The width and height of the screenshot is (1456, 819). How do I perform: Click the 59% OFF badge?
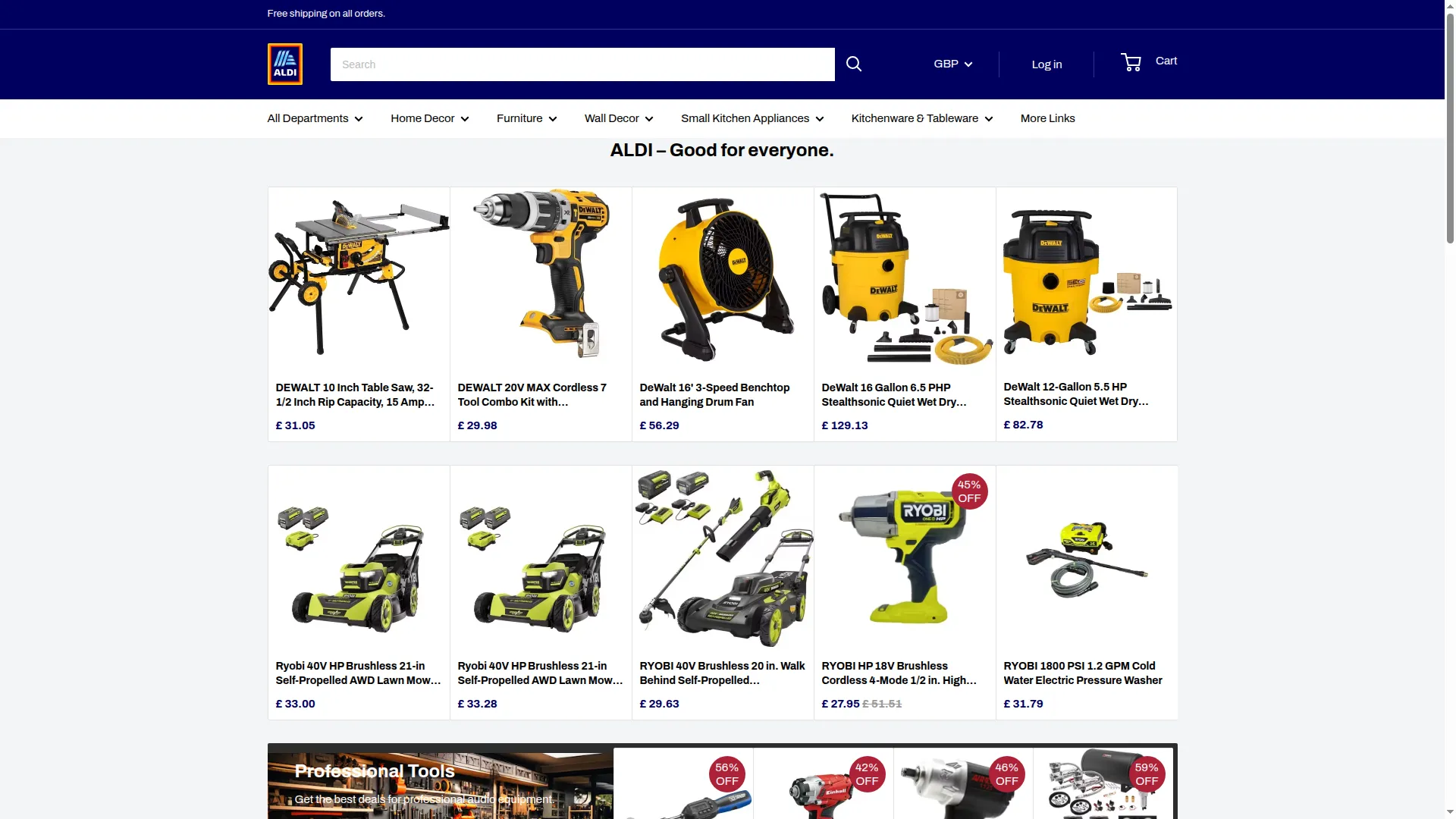coord(1147,774)
